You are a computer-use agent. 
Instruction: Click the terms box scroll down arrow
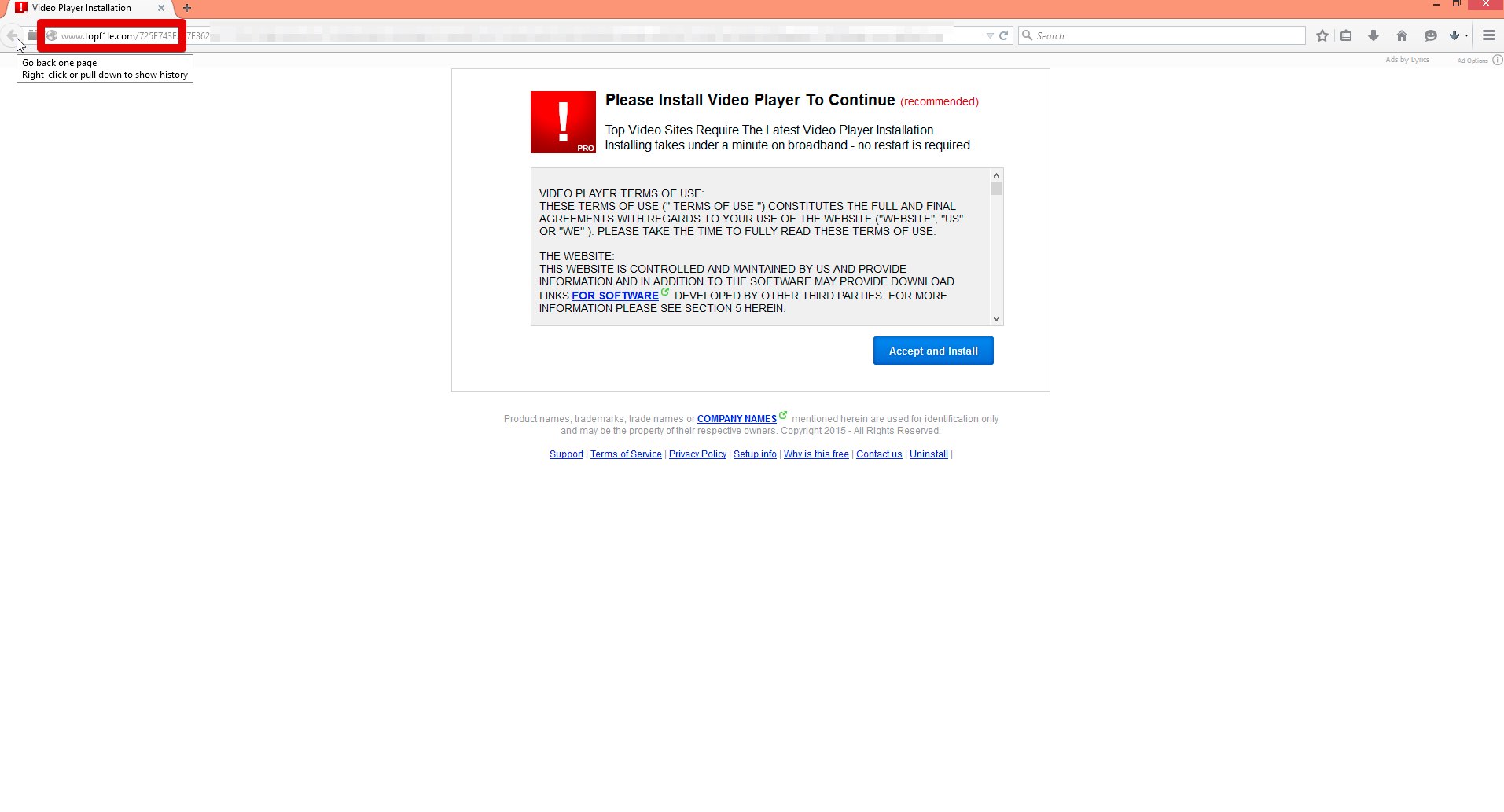(x=996, y=318)
